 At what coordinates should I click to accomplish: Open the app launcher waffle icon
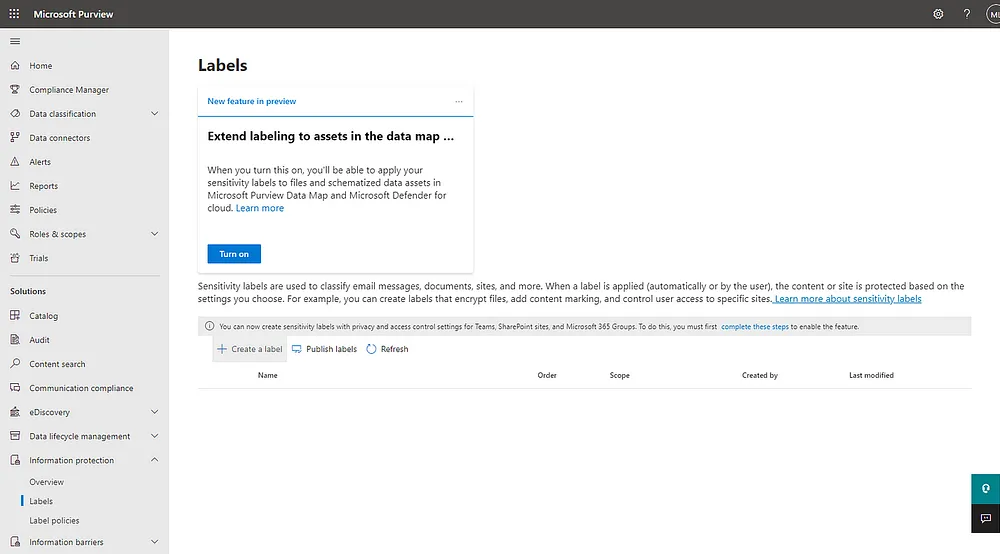click(x=14, y=13)
